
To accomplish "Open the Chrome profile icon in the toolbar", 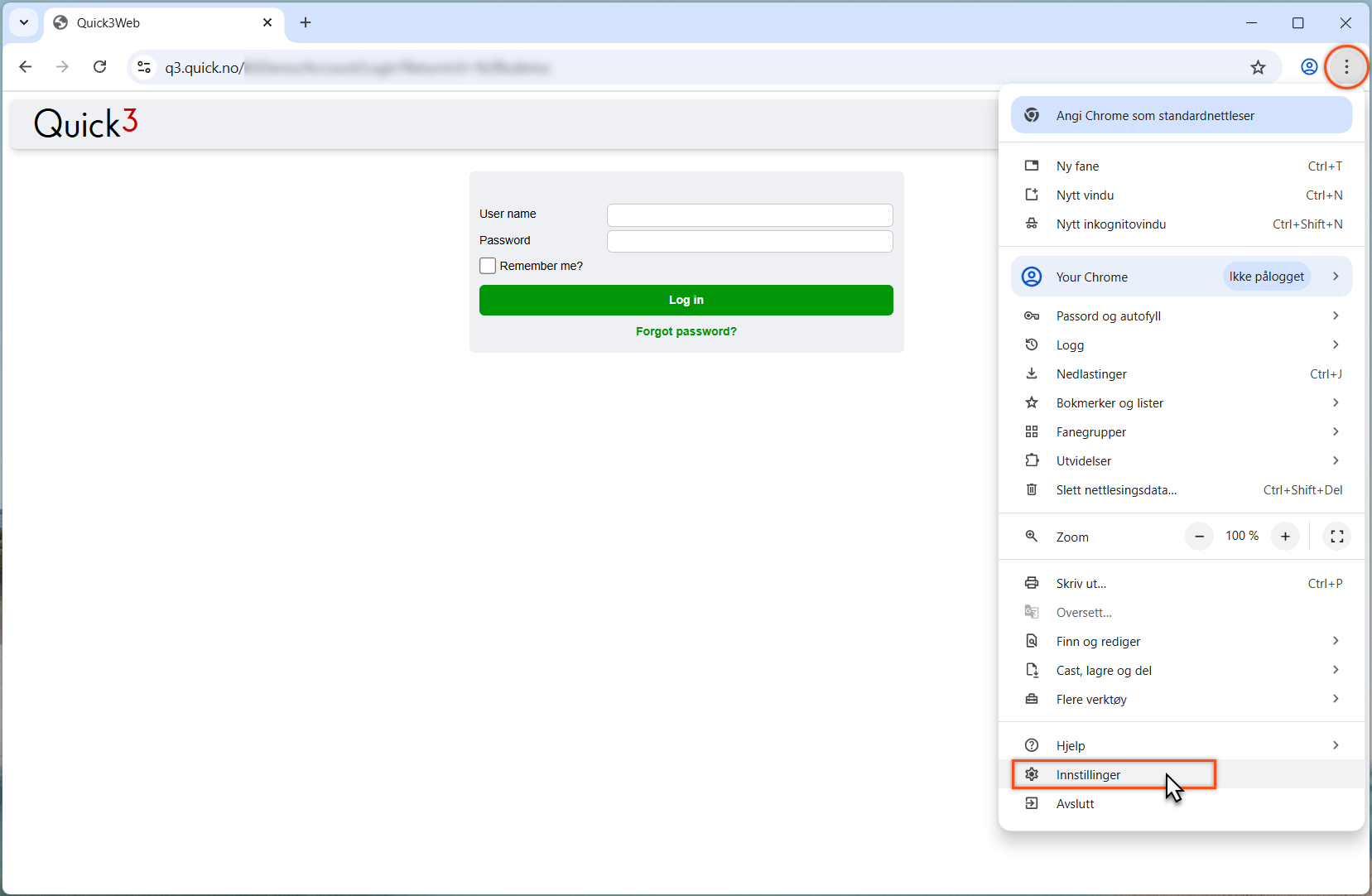I will (x=1309, y=67).
